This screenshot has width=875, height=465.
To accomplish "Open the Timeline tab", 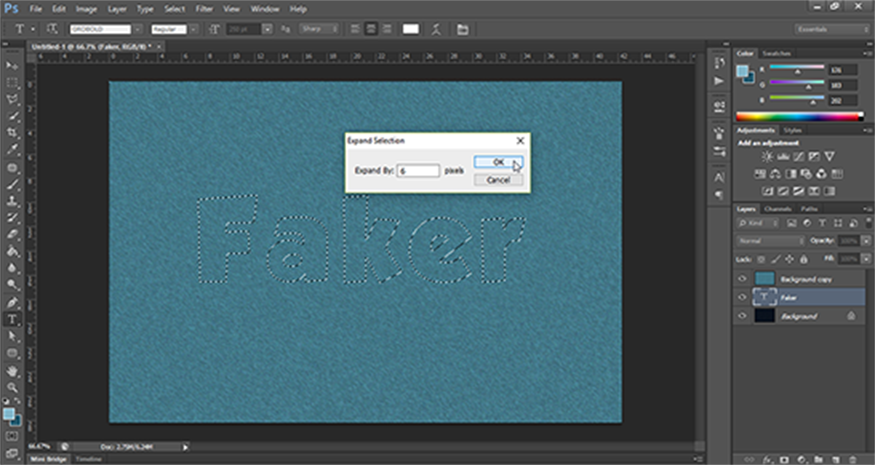I will click(88, 459).
